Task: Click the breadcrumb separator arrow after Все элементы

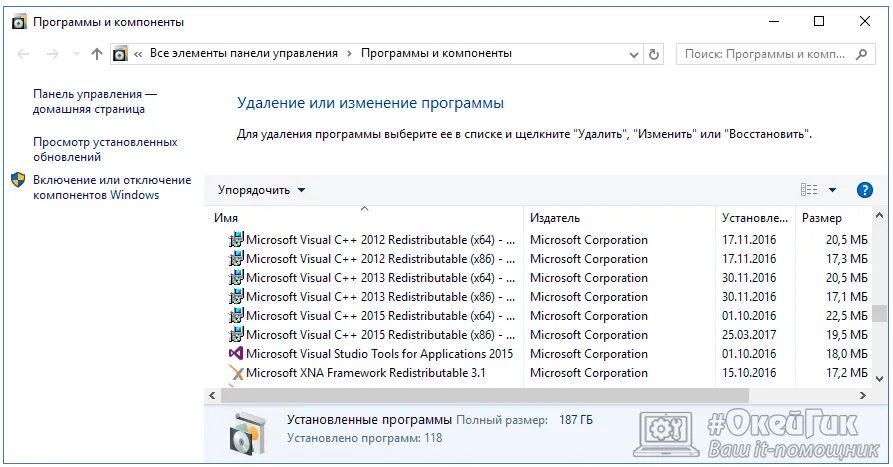Action: tap(349, 54)
